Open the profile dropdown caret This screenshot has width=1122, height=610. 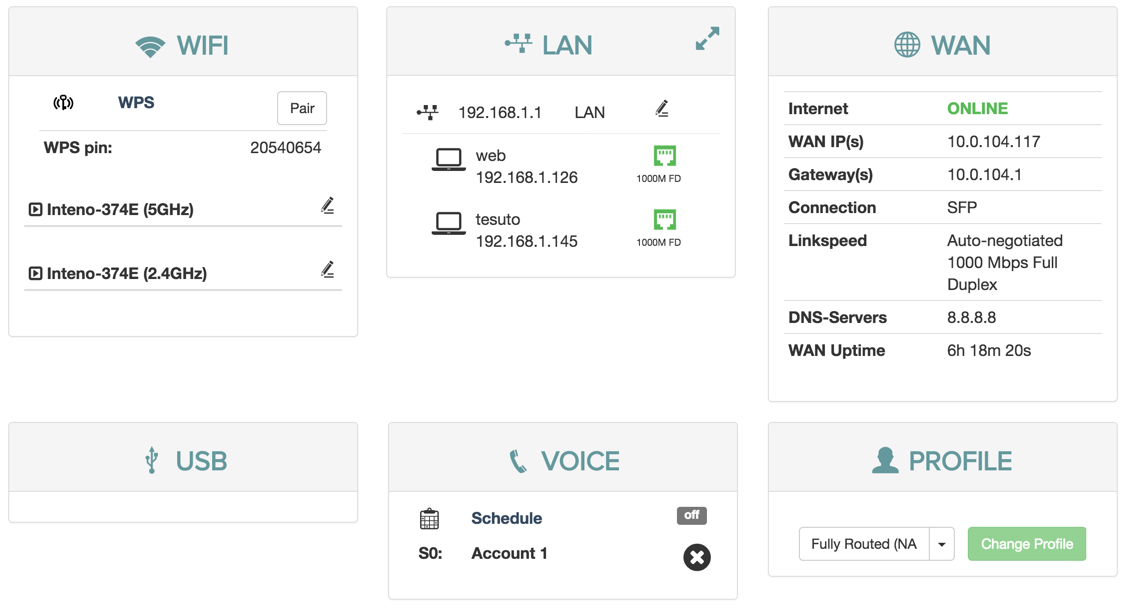click(x=941, y=545)
